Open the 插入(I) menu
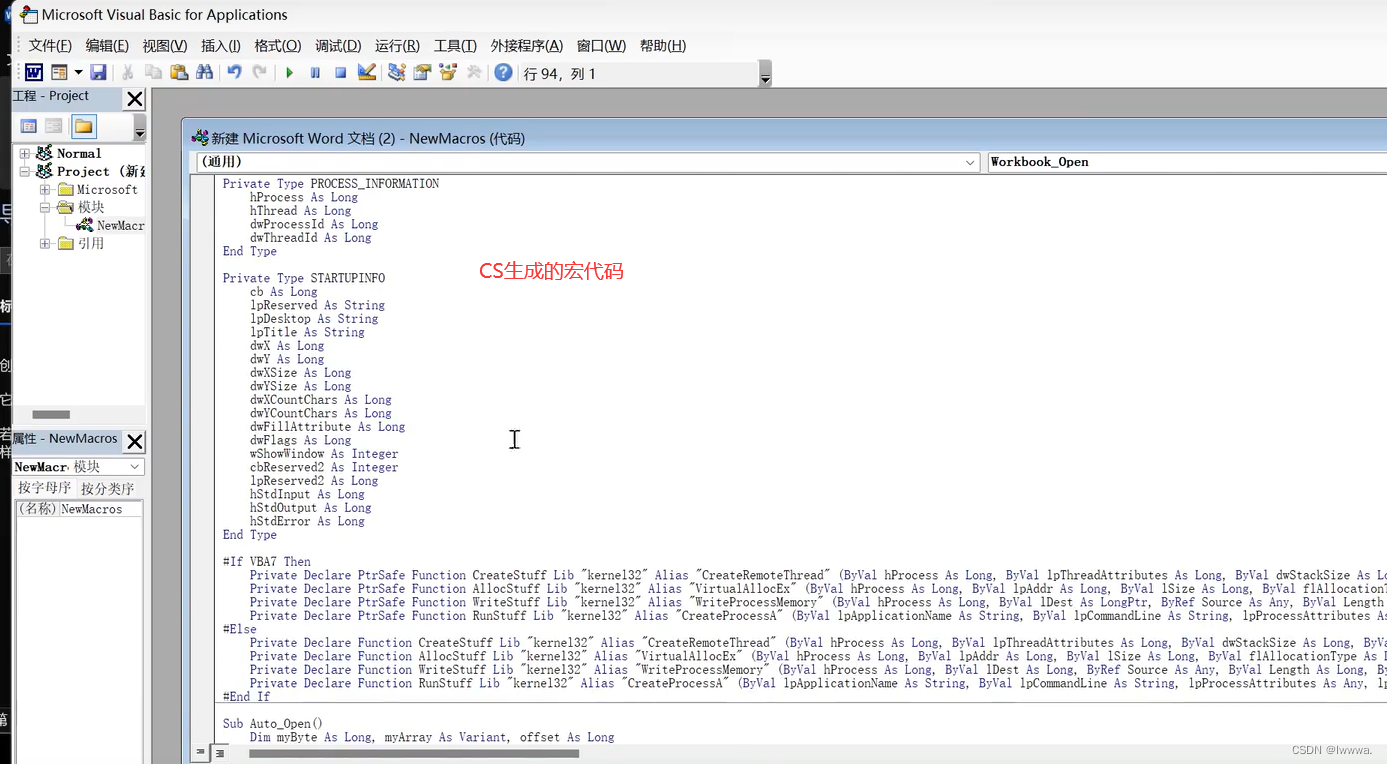This screenshot has width=1387, height=764. pyautogui.click(x=221, y=45)
